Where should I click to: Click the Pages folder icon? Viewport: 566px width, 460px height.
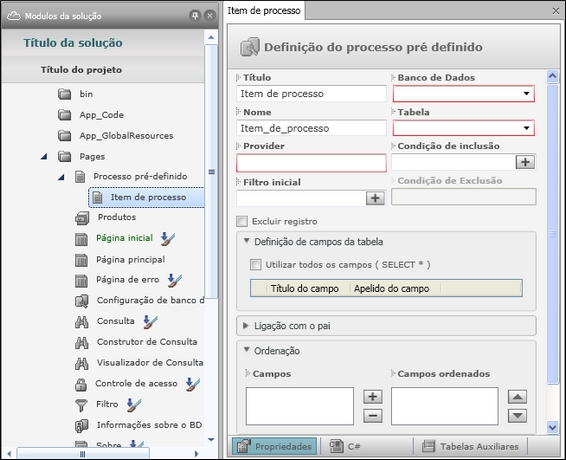tap(65, 157)
